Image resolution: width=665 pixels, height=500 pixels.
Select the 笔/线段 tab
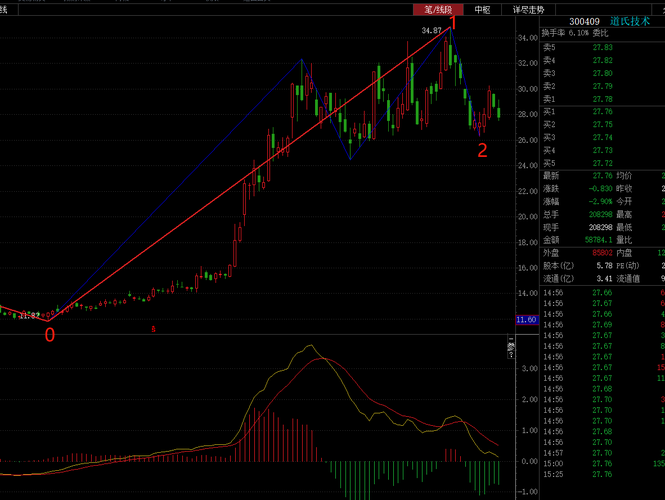[438, 10]
